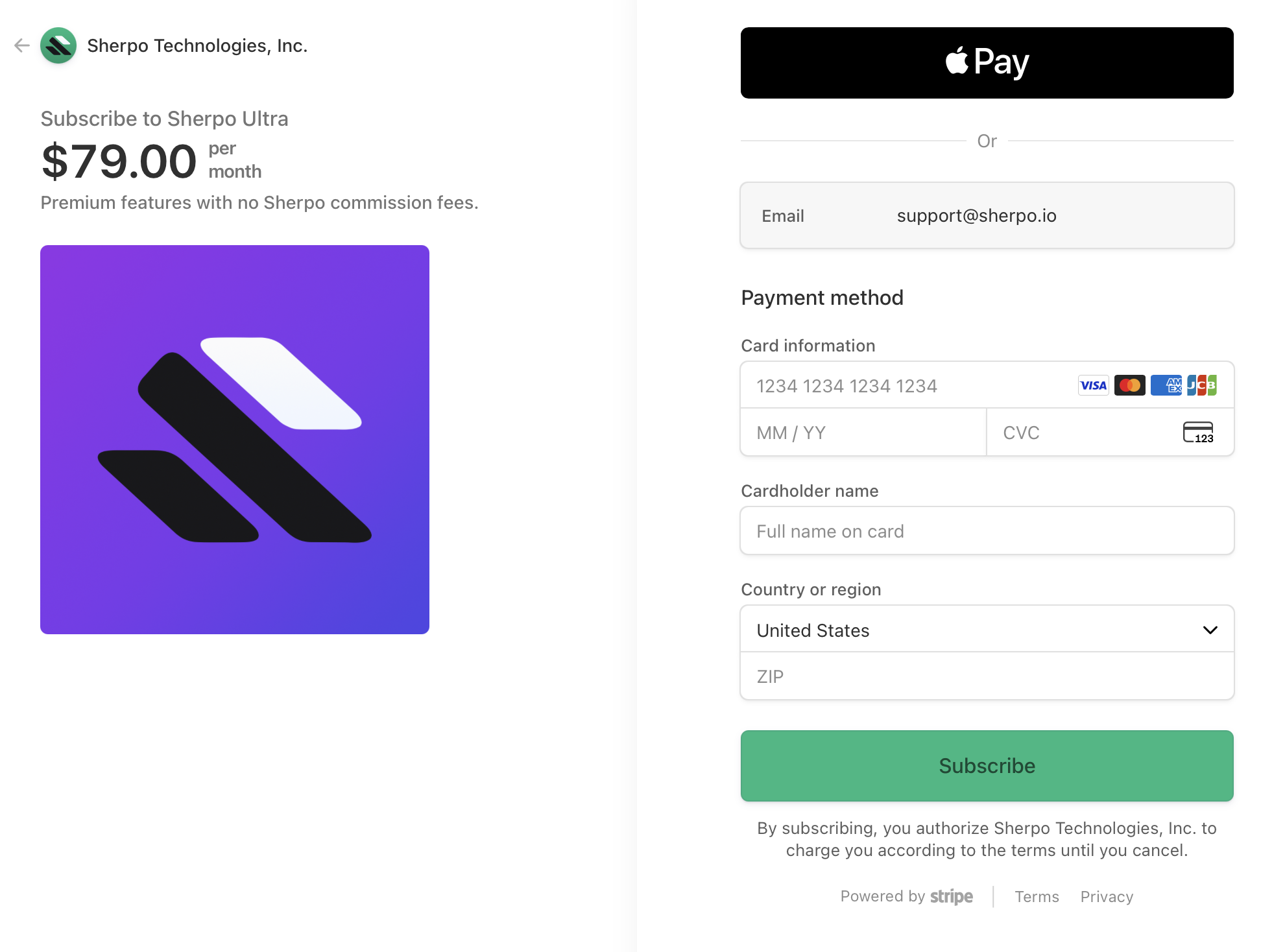Screen dimensions: 1261x952
Task: Click the back arrow to return
Action: tap(21, 45)
